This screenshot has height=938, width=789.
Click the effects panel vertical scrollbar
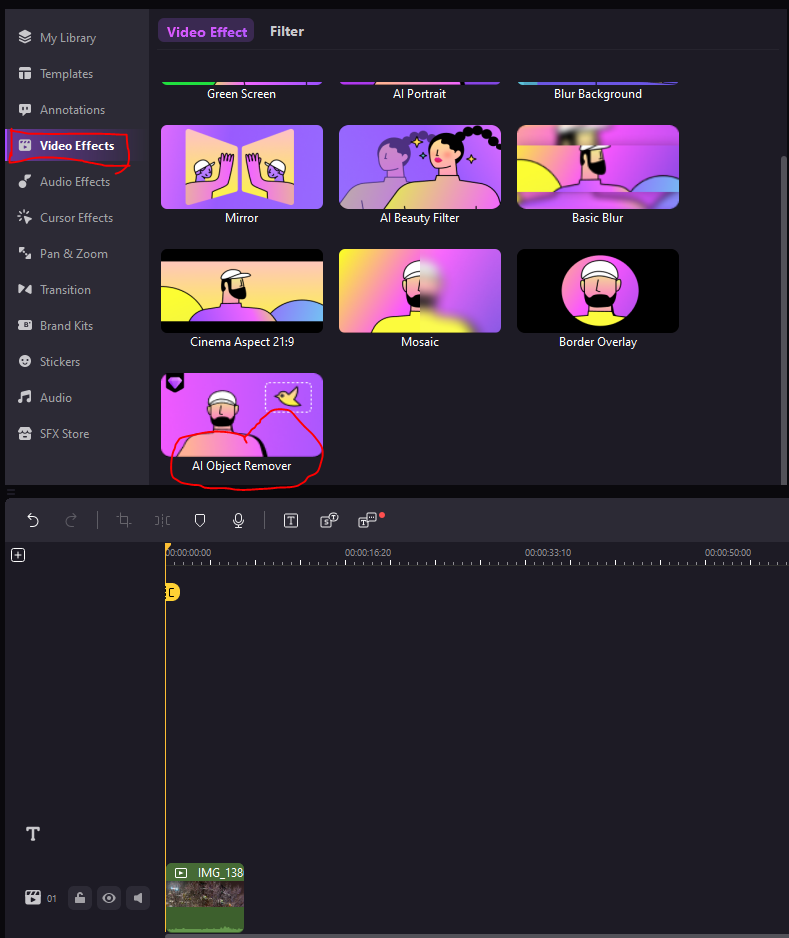point(784,320)
